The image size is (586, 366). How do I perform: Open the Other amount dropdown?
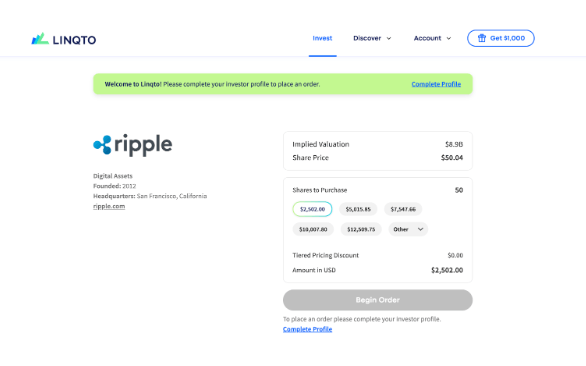click(408, 229)
